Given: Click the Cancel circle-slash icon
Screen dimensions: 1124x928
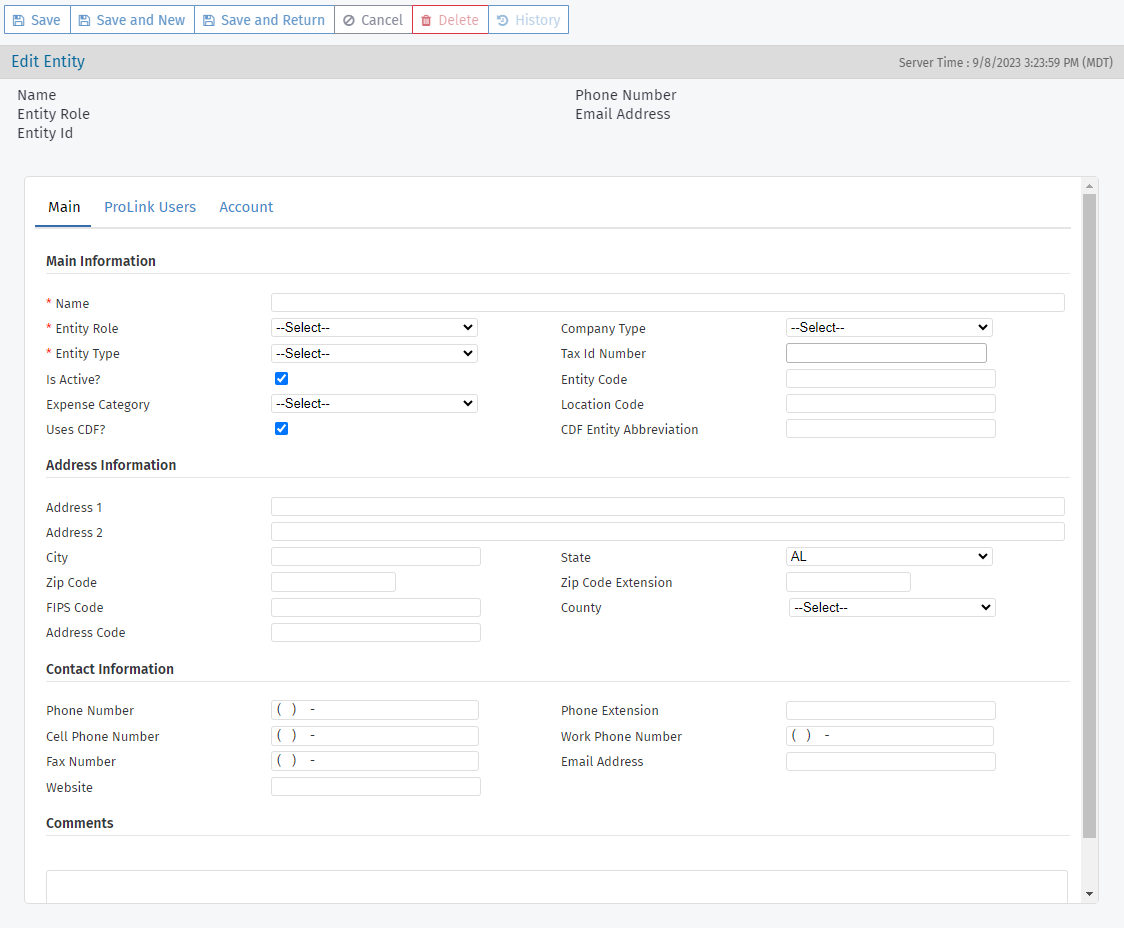Looking at the screenshot, I should tap(349, 20).
